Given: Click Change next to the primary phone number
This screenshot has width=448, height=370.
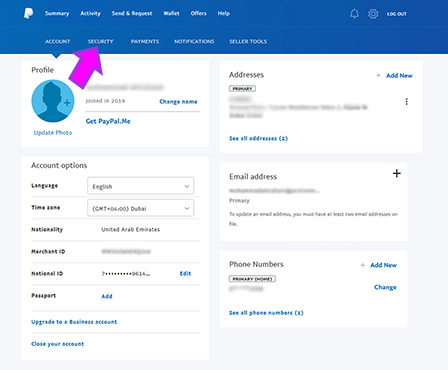Looking at the screenshot, I should click(385, 287).
